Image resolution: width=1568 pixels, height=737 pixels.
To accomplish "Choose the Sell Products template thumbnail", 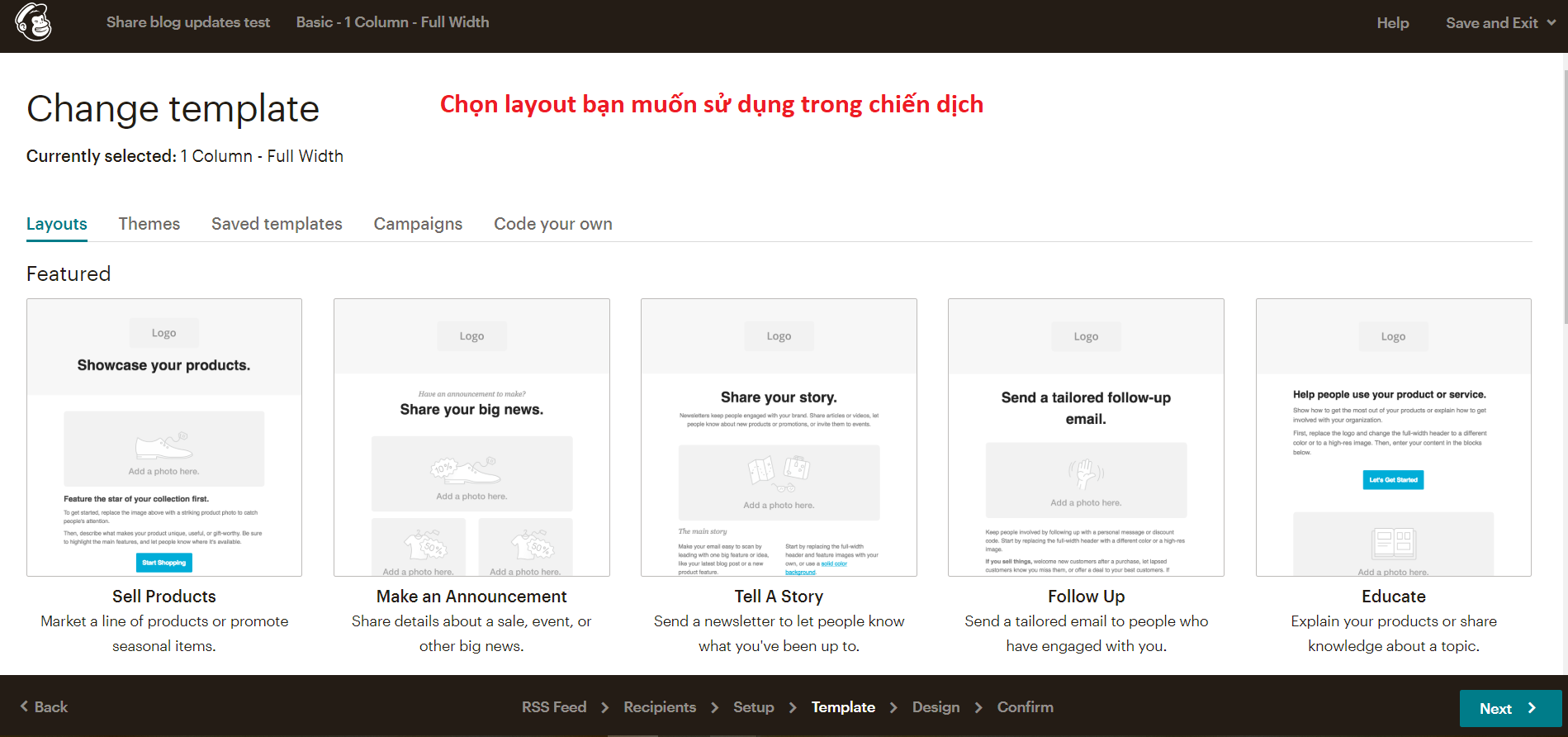I will pos(164,437).
